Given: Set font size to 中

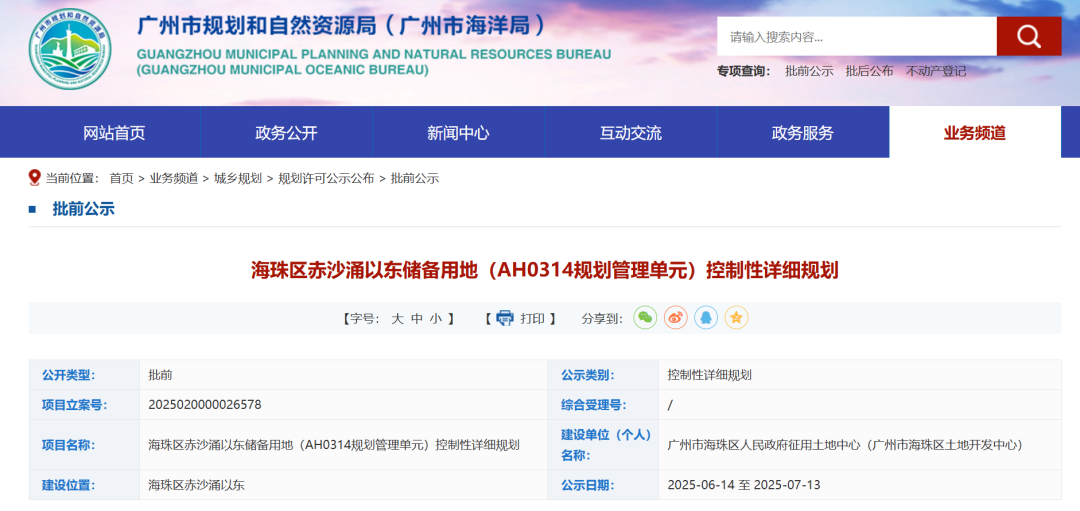Looking at the screenshot, I should coord(417,318).
